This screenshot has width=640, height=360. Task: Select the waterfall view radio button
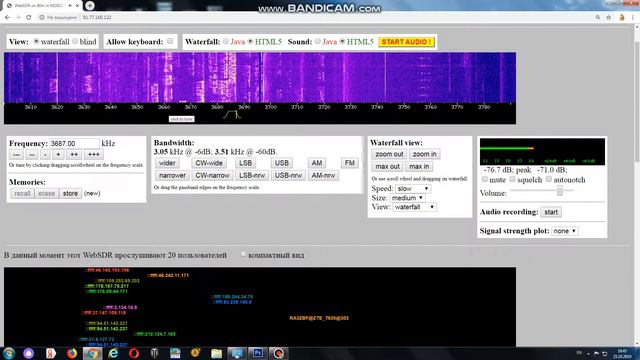coord(36,42)
